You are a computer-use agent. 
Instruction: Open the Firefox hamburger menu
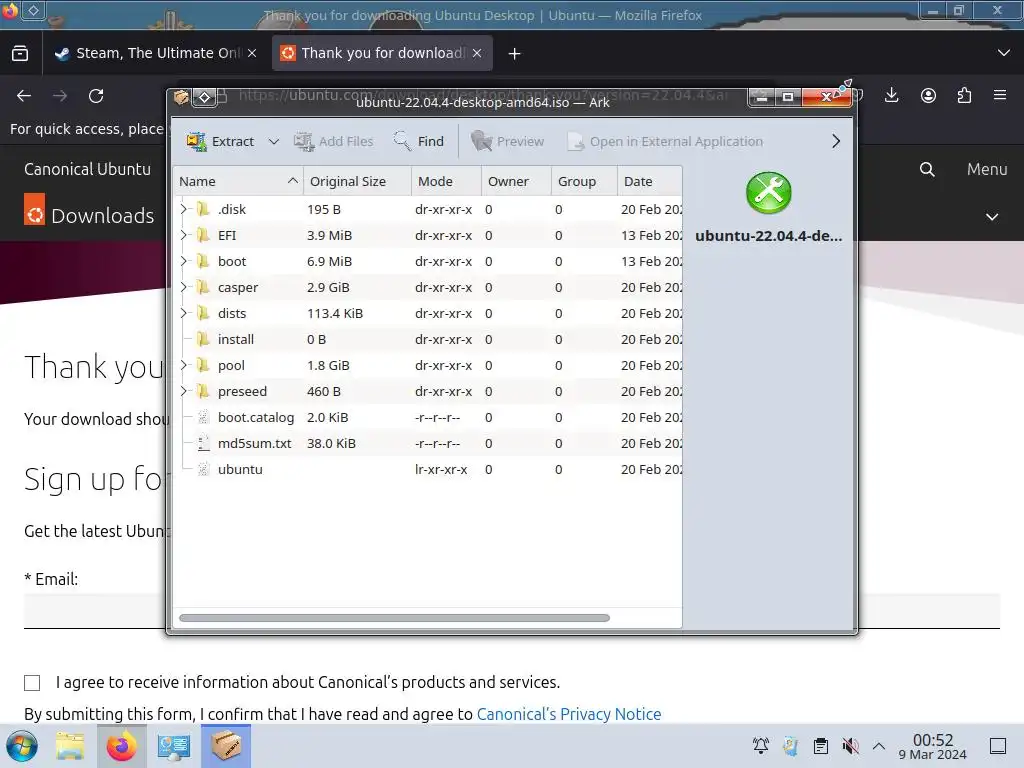[x=1000, y=96]
